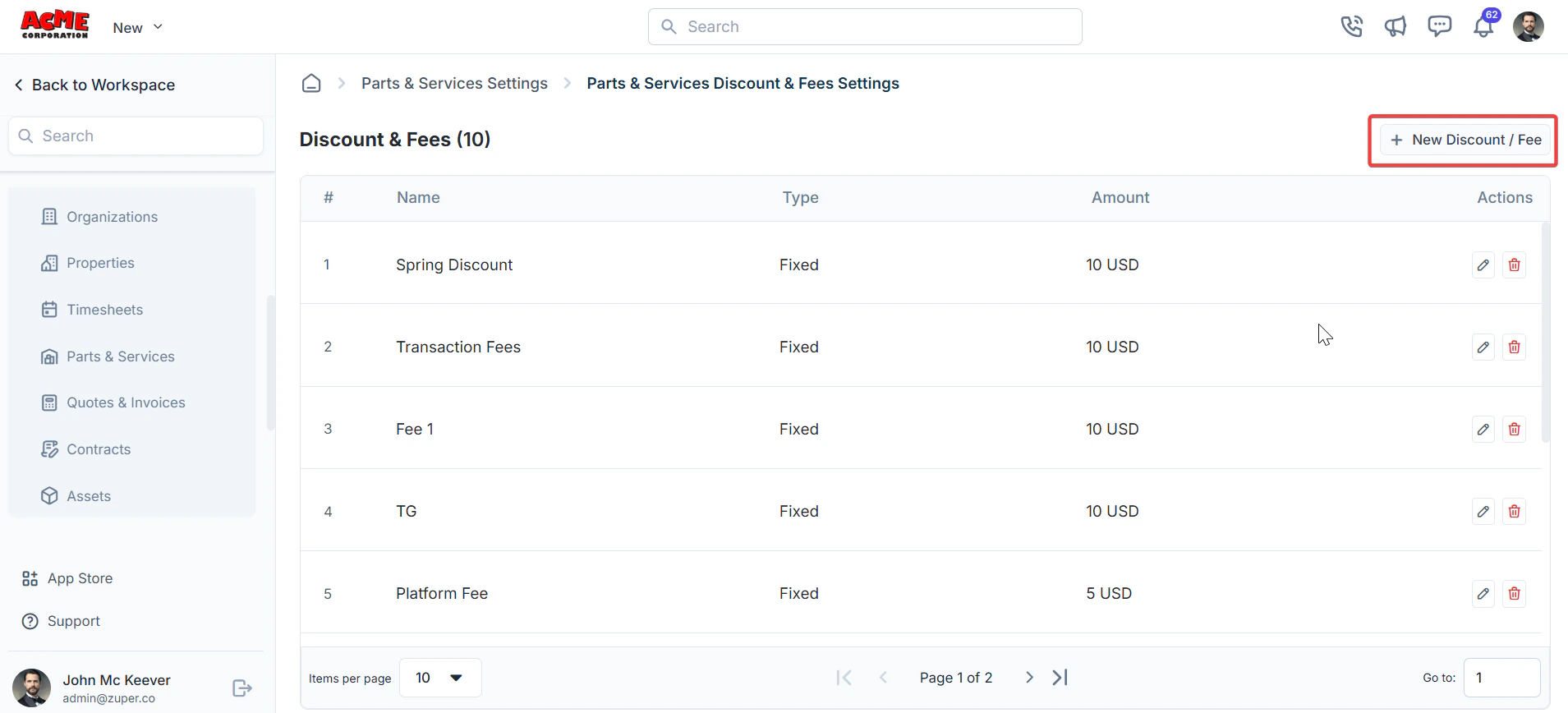
Task: Click the sidebar Search field
Action: [x=136, y=136]
